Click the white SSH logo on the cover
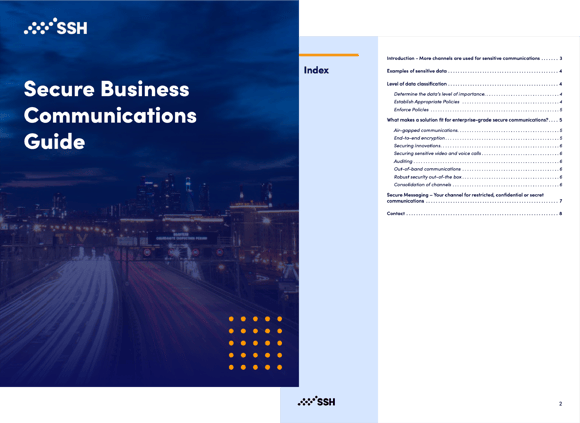 55,27
